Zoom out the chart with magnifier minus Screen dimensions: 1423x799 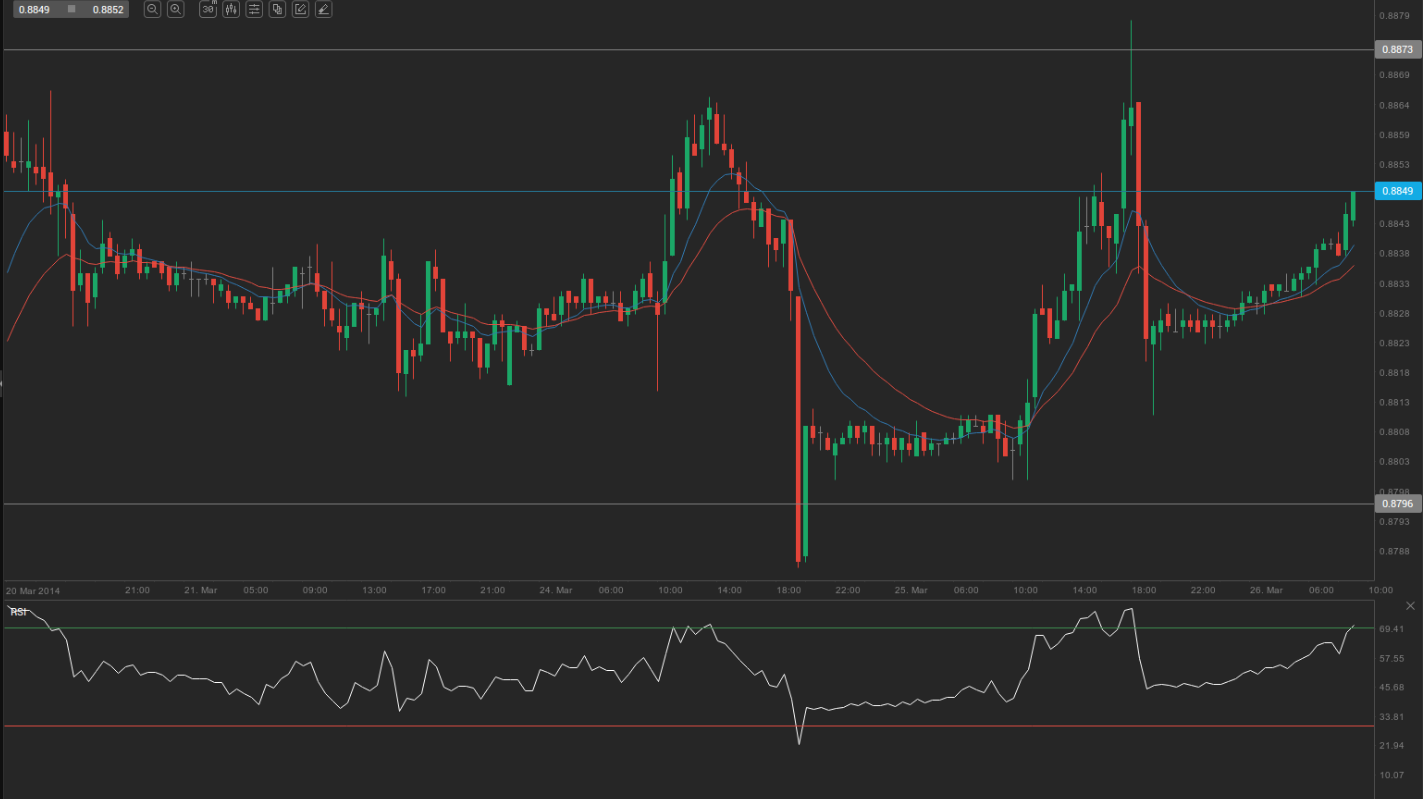[x=152, y=9]
